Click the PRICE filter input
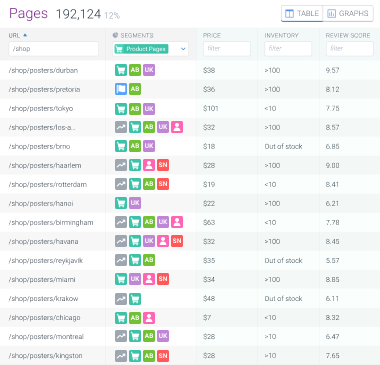 227,49
